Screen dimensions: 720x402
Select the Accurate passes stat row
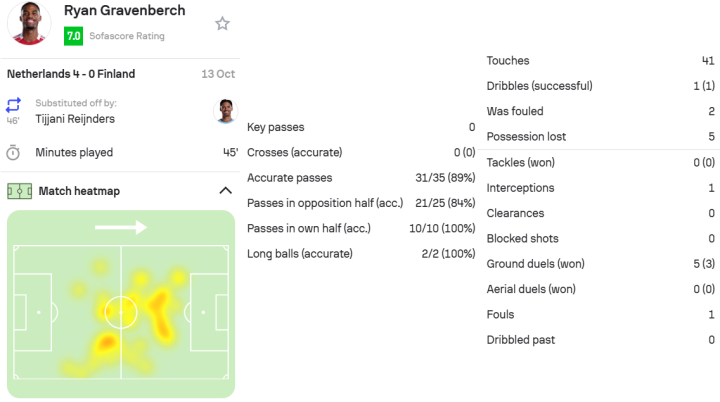click(361, 178)
